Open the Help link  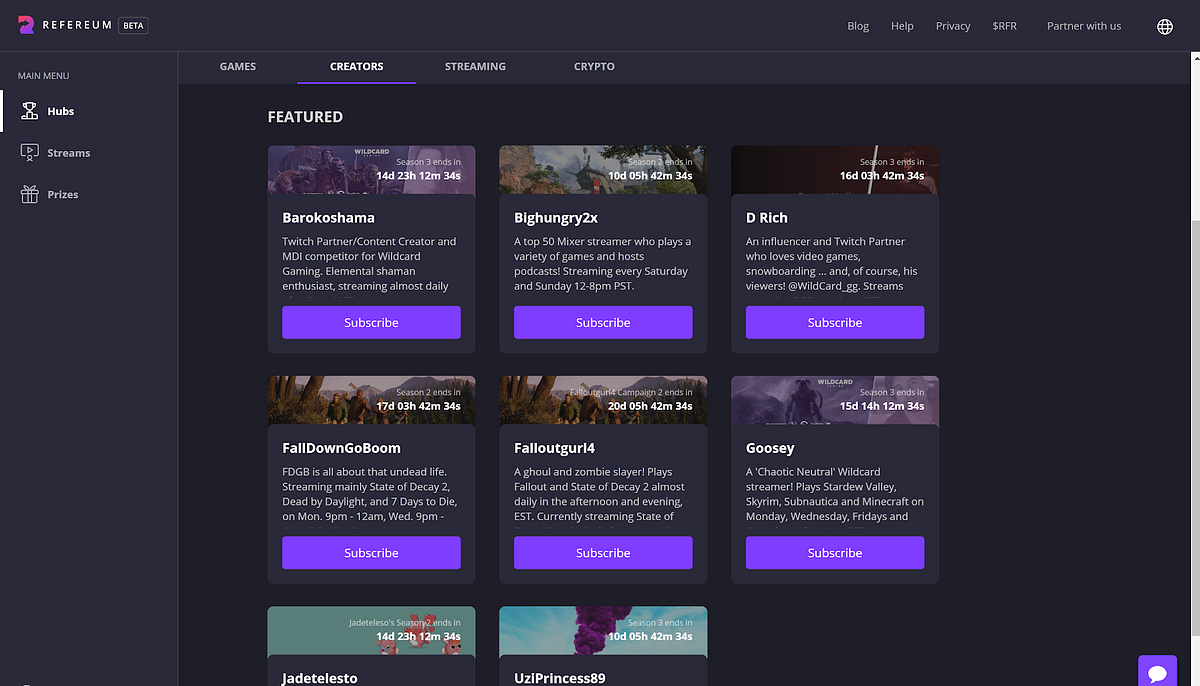click(x=902, y=26)
